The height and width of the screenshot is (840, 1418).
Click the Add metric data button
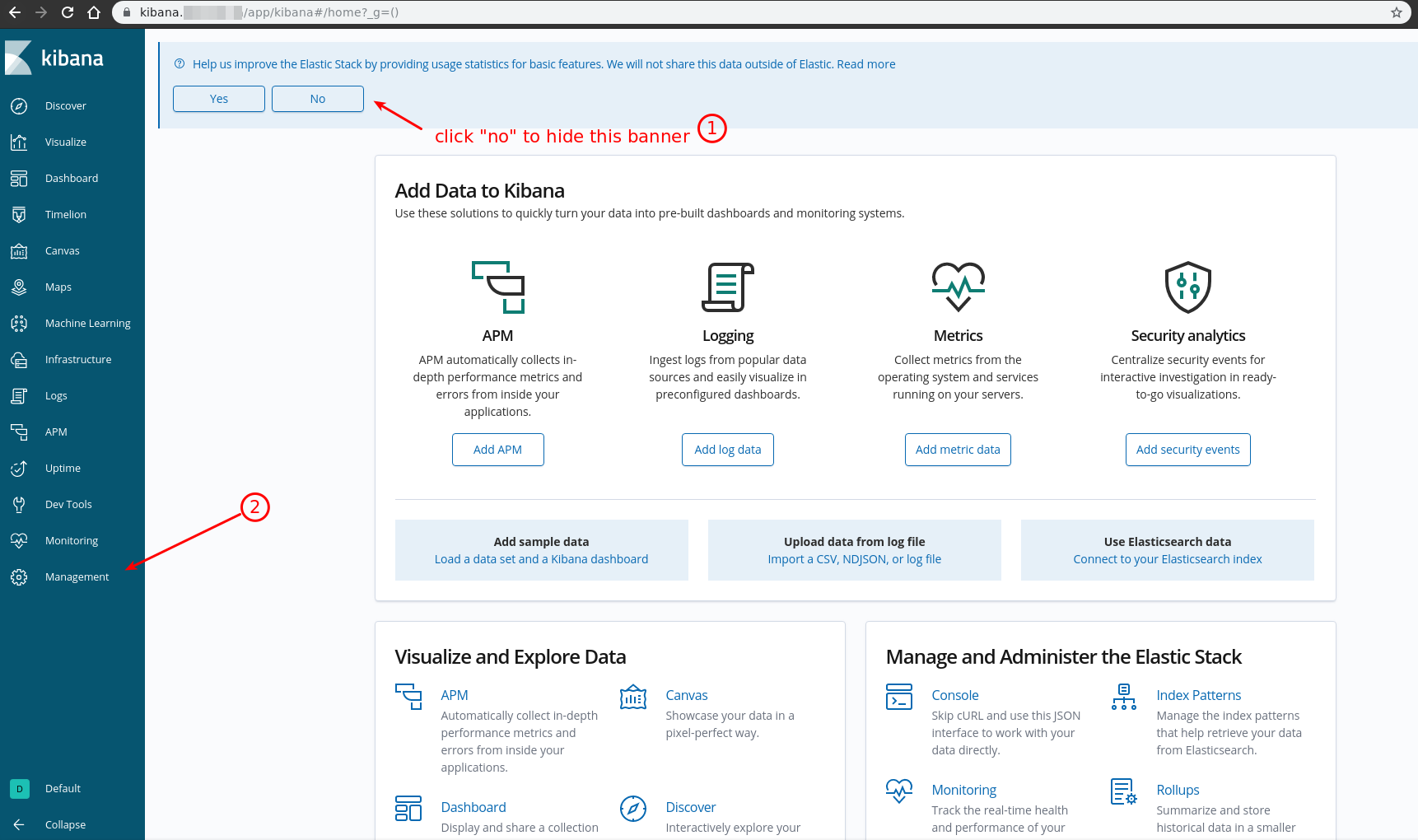(x=958, y=450)
